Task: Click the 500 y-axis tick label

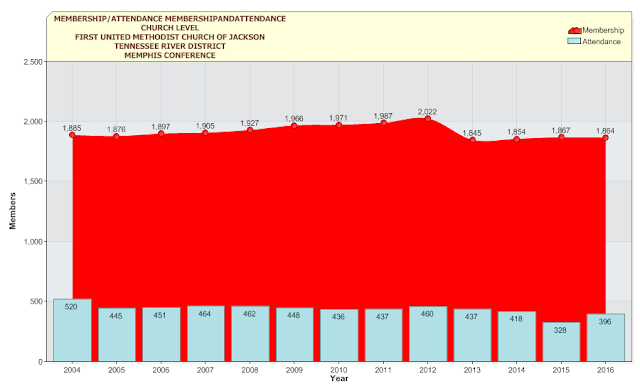Action: (36, 301)
